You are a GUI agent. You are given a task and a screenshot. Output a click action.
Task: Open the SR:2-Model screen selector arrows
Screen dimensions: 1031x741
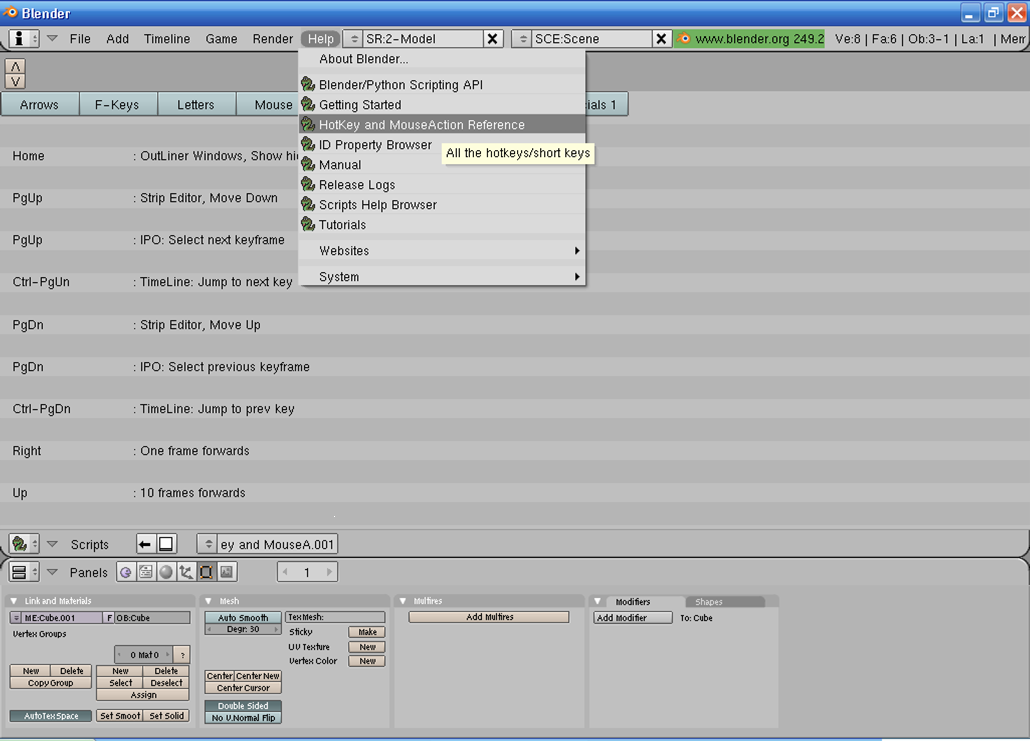[354, 39]
